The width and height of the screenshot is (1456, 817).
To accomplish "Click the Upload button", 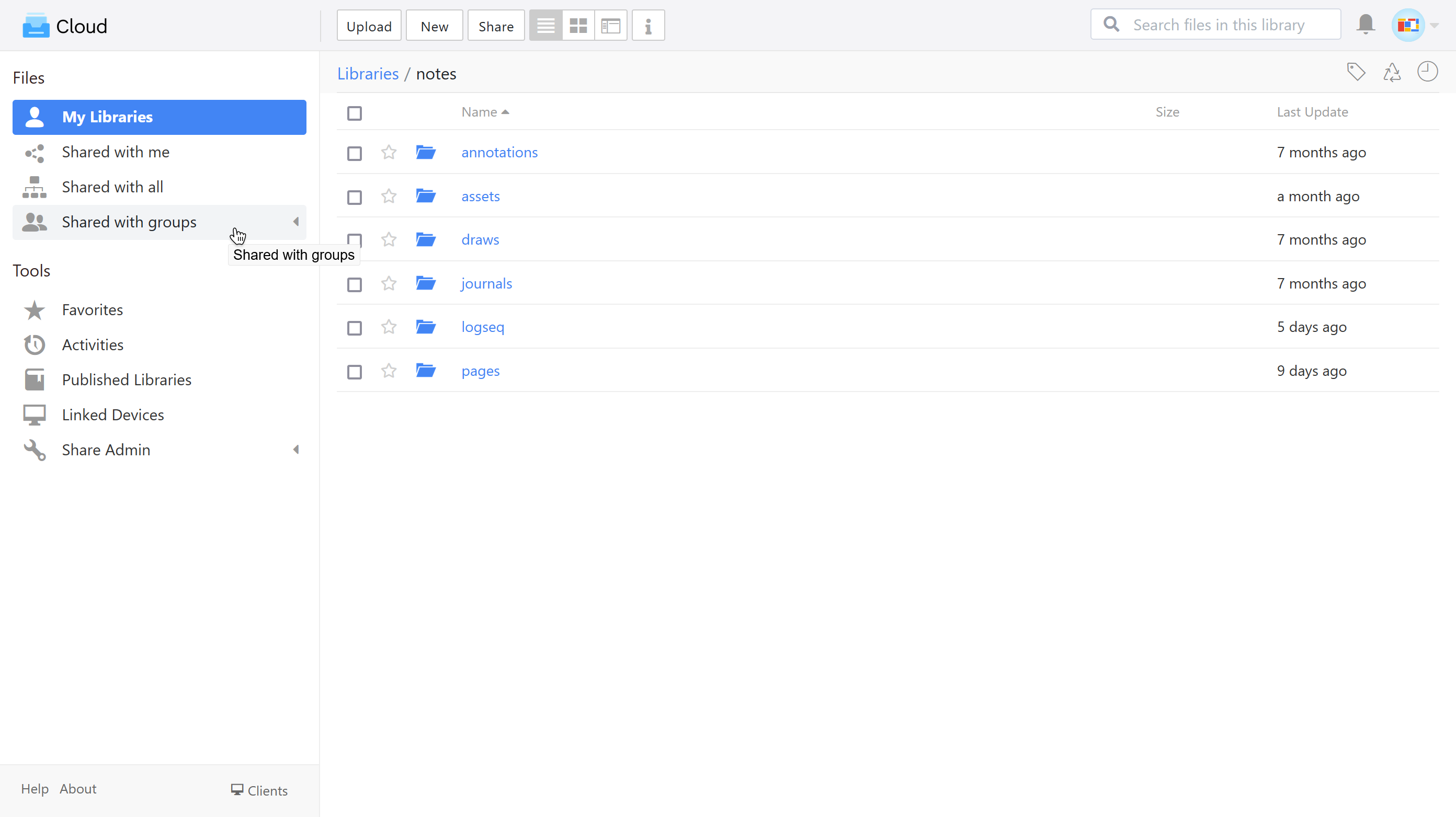I will [369, 26].
